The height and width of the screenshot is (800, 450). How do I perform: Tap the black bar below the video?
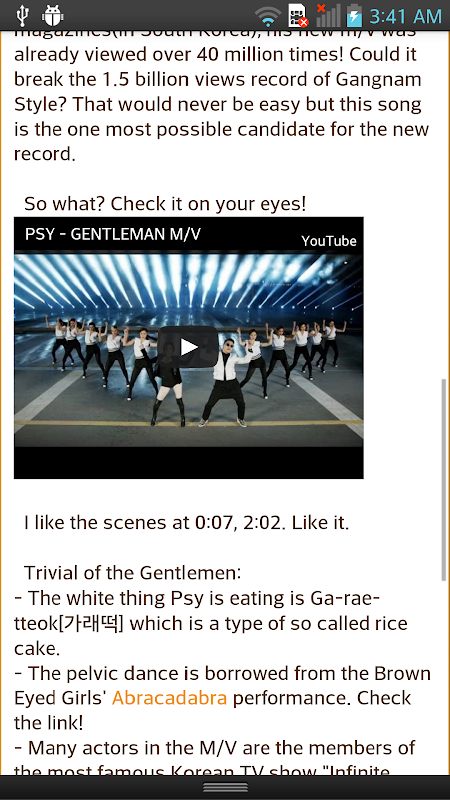tap(189, 463)
